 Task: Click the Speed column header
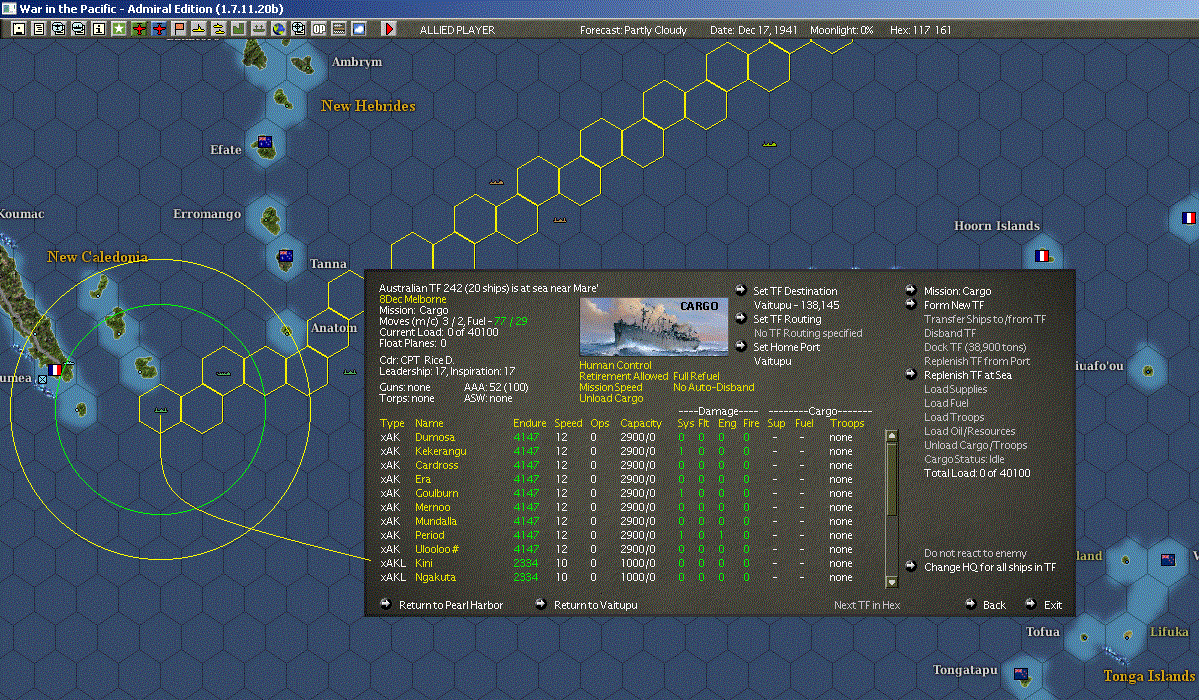(x=568, y=423)
